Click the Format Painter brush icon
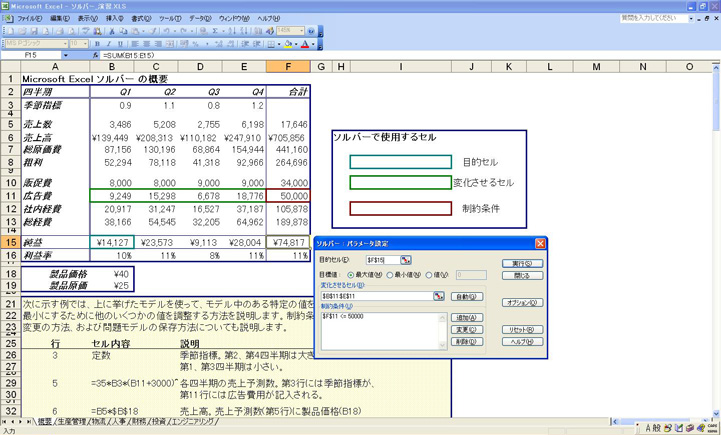This screenshot has height=435, width=721. 153,31
